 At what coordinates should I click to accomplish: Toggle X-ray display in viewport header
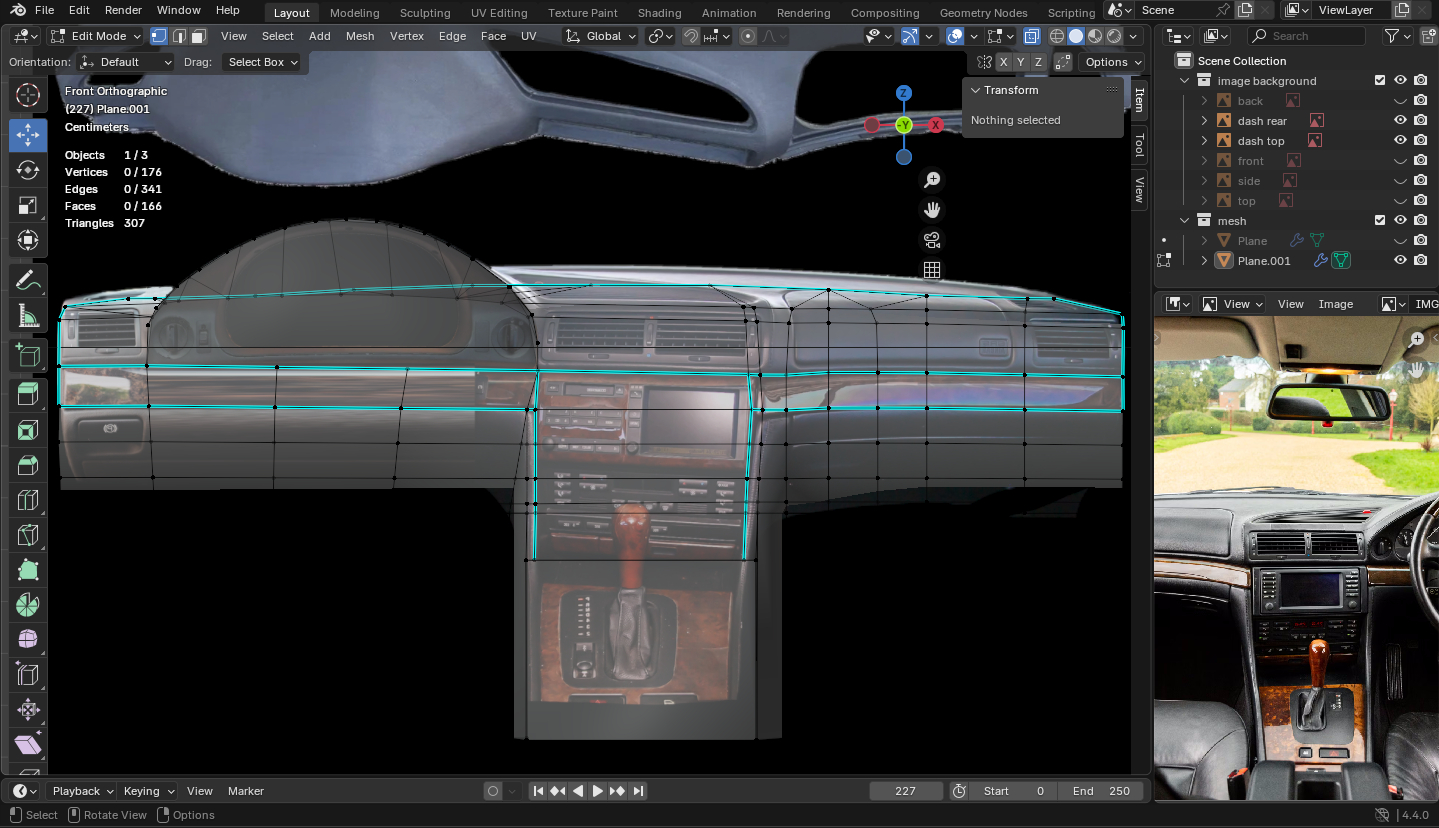coord(1032,36)
